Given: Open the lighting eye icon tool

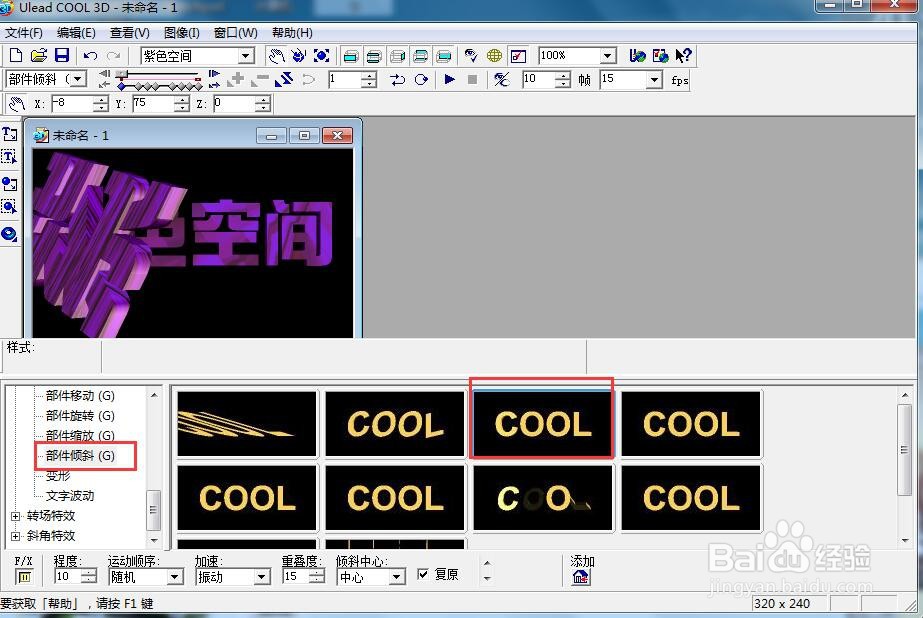Looking at the screenshot, I should tap(470, 56).
